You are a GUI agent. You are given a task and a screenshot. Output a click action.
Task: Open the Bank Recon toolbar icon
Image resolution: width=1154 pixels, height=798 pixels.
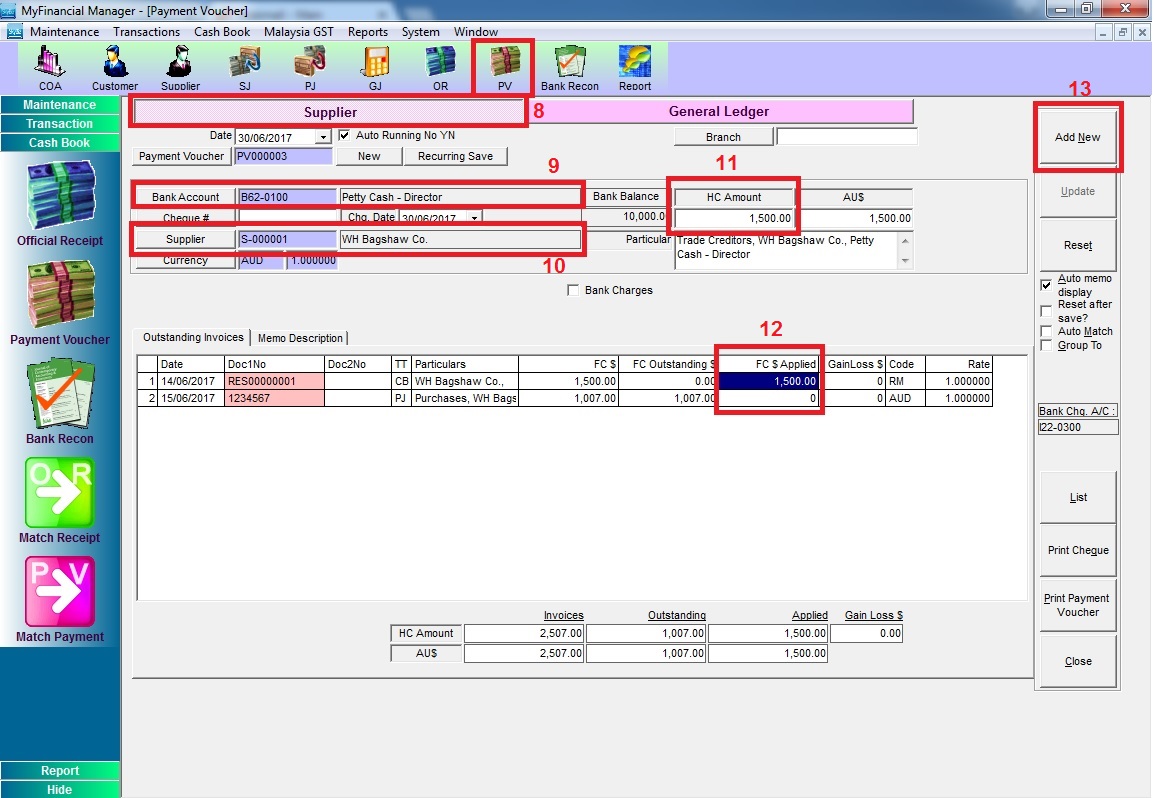(570, 66)
